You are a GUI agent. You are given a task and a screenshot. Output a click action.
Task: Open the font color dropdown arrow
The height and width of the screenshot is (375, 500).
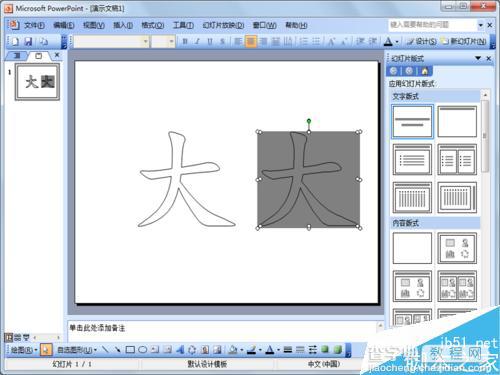click(x=397, y=42)
